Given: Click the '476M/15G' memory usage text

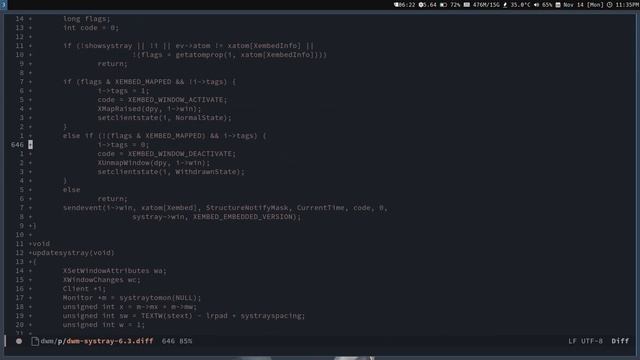Looking at the screenshot, I should click(486, 5).
